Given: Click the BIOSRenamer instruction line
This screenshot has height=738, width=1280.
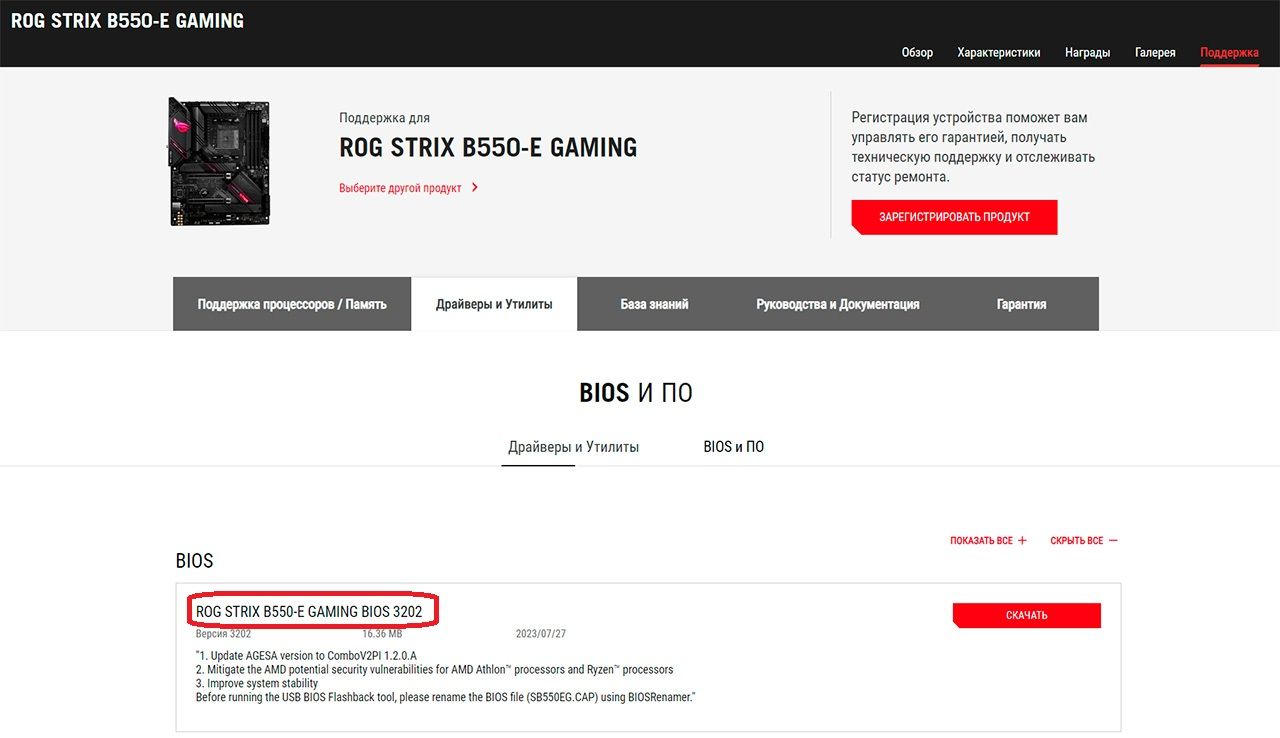Looking at the screenshot, I should click(x=445, y=697).
